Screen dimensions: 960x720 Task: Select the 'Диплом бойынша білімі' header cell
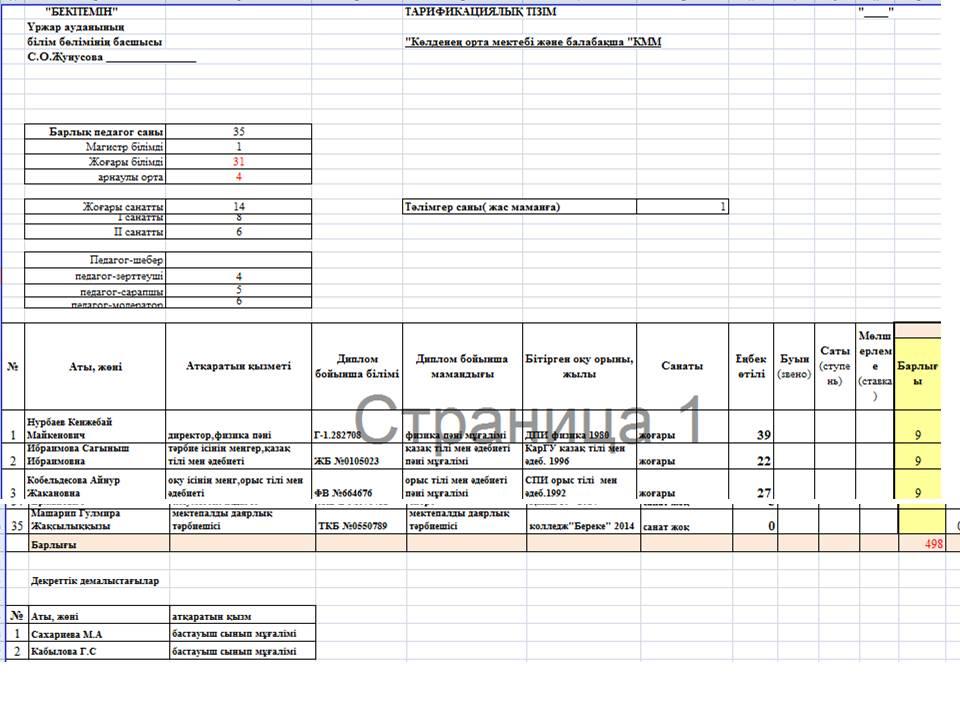point(357,366)
